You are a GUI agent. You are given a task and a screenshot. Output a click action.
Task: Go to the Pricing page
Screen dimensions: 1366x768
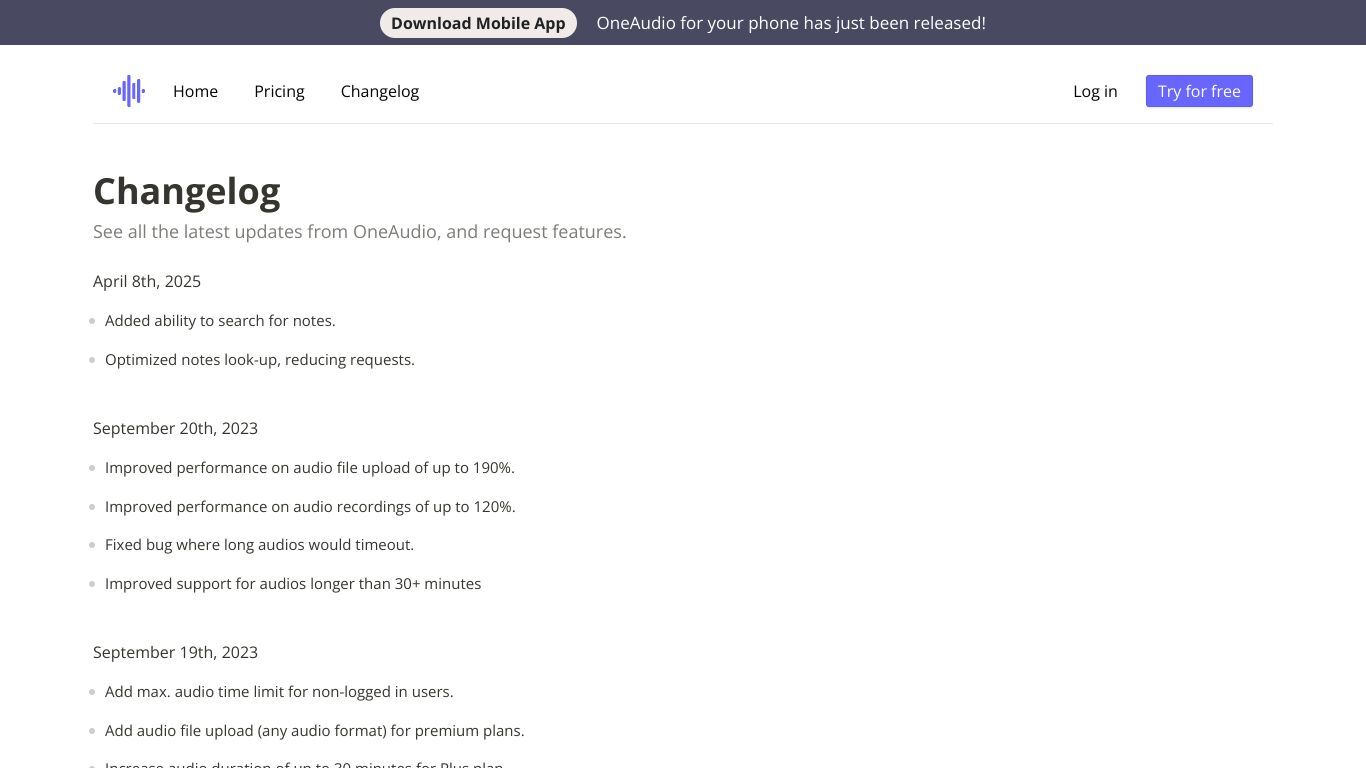coord(279,91)
